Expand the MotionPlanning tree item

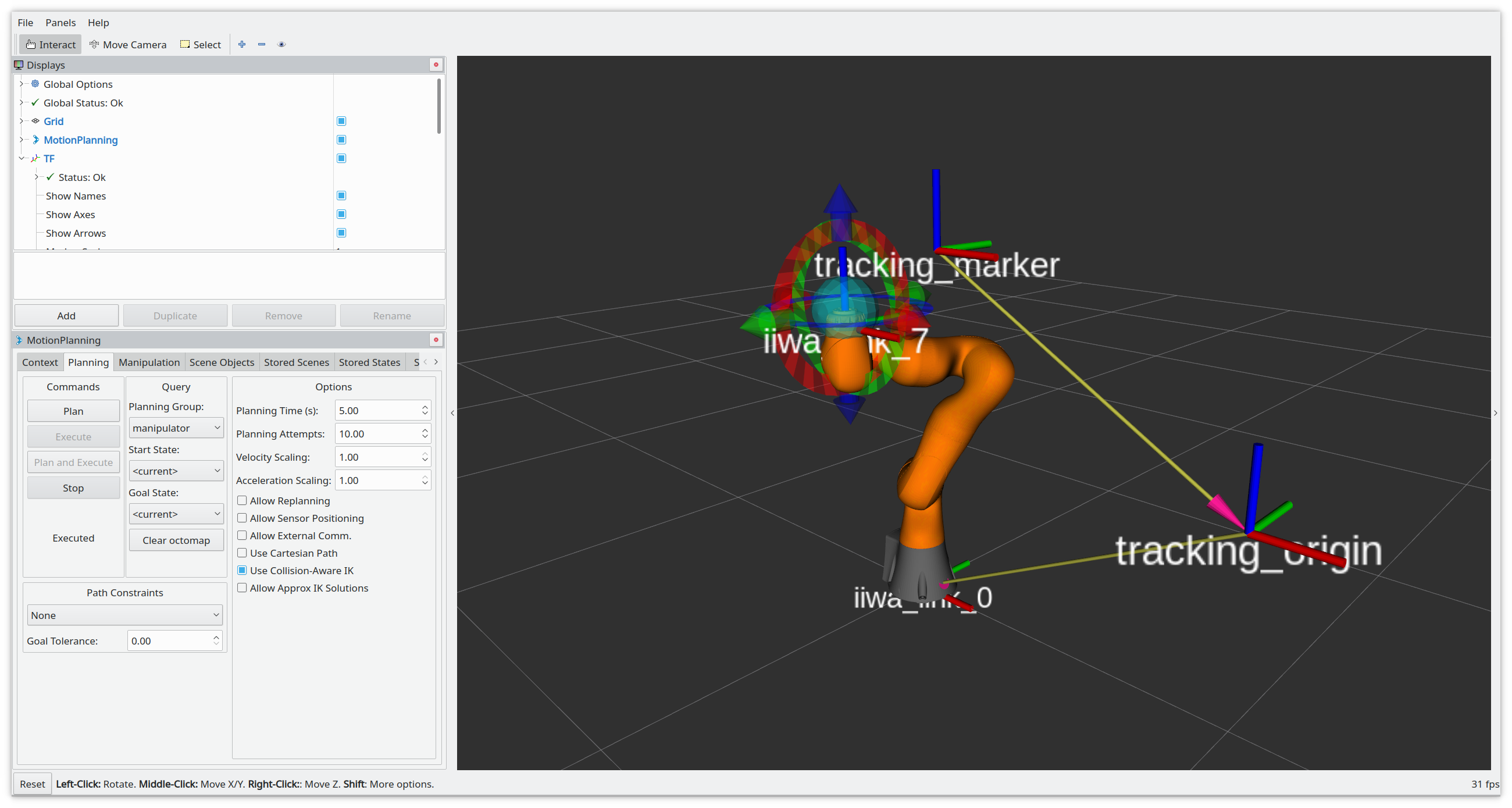[x=22, y=140]
